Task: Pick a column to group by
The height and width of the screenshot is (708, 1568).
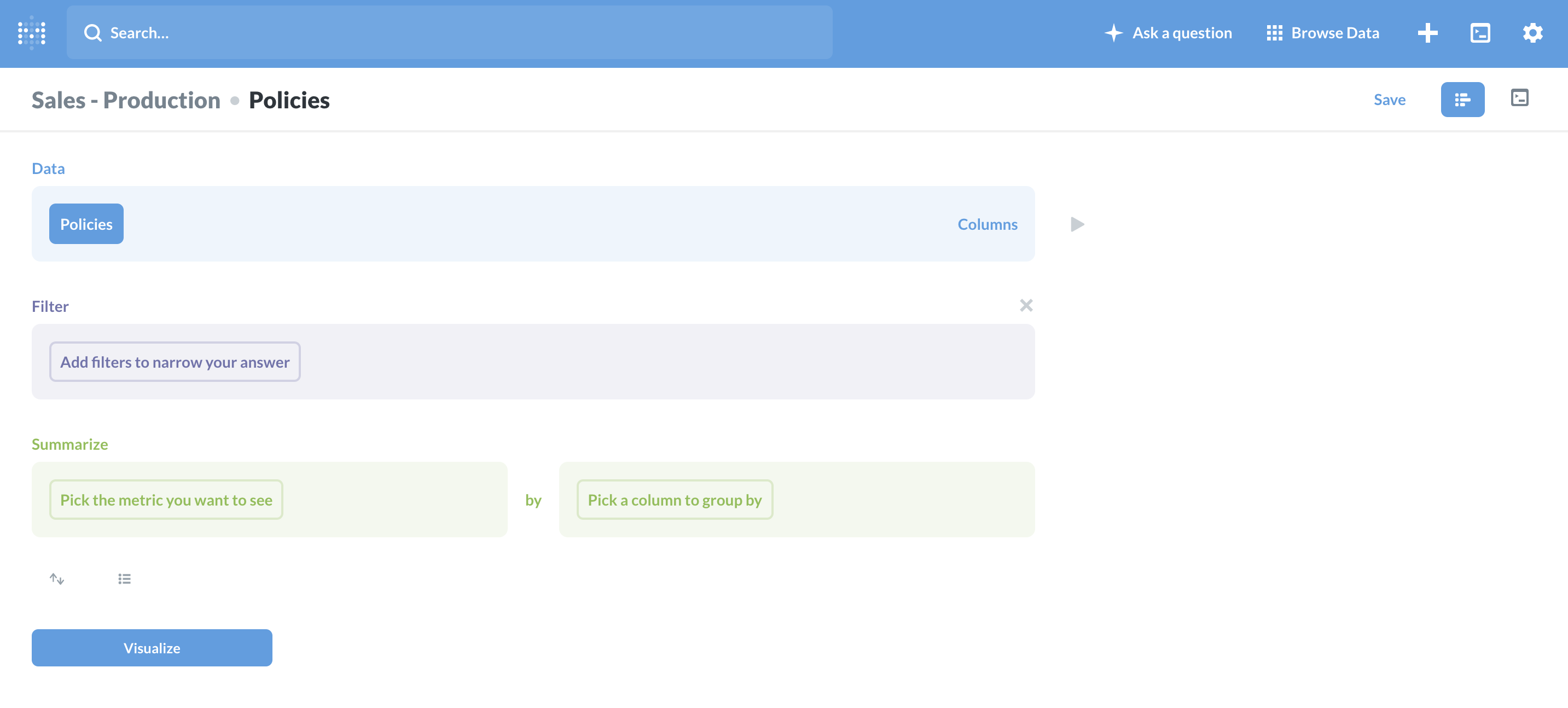Action: pyautogui.click(x=675, y=500)
